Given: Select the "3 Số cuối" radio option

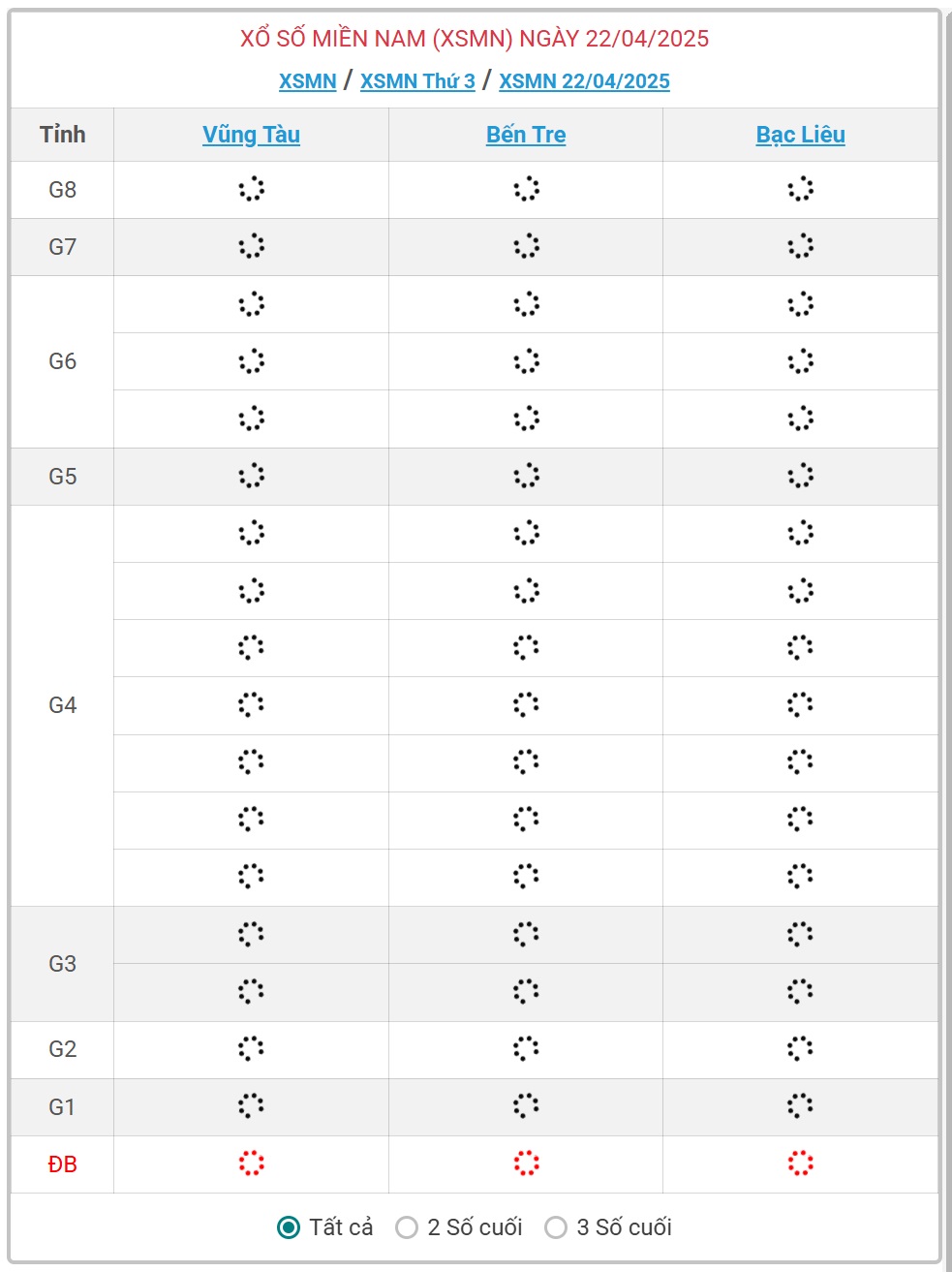Looking at the screenshot, I should pyautogui.click(x=556, y=1227).
